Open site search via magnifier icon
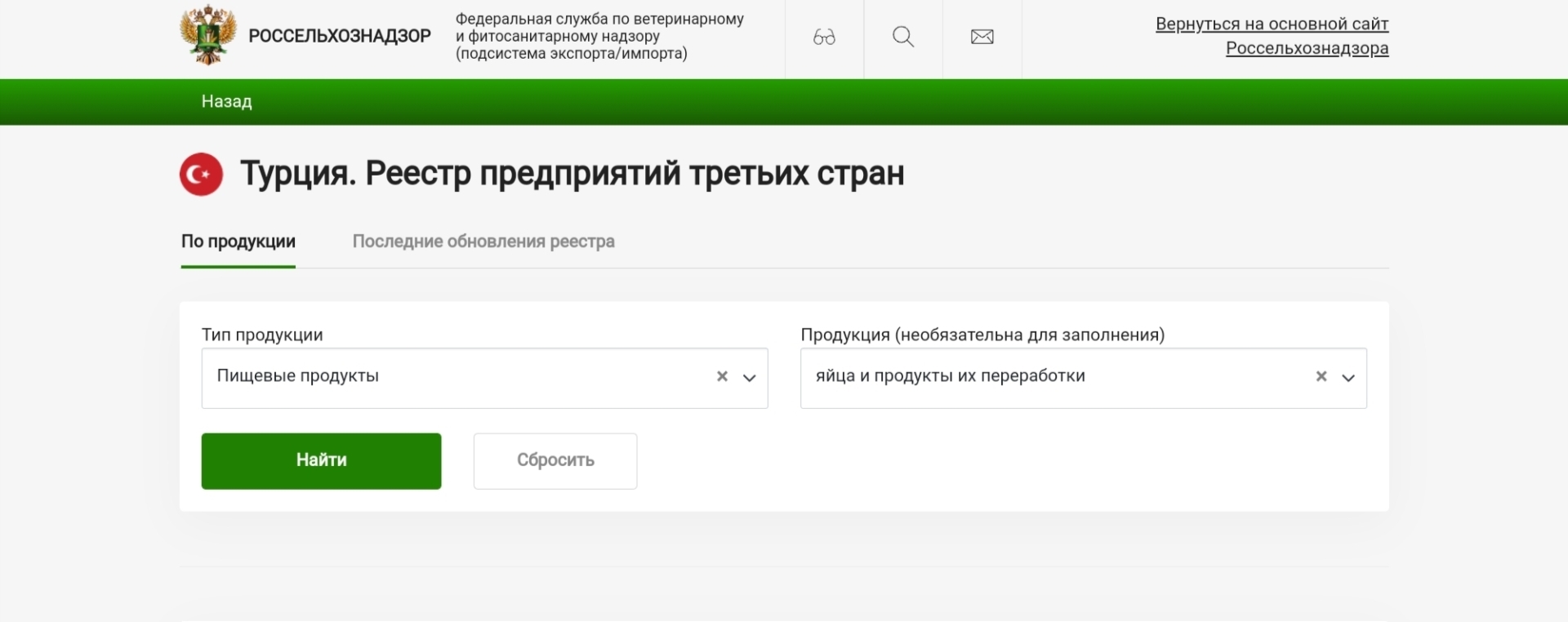This screenshot has width=1568, height=622. (x=902, y=37)
